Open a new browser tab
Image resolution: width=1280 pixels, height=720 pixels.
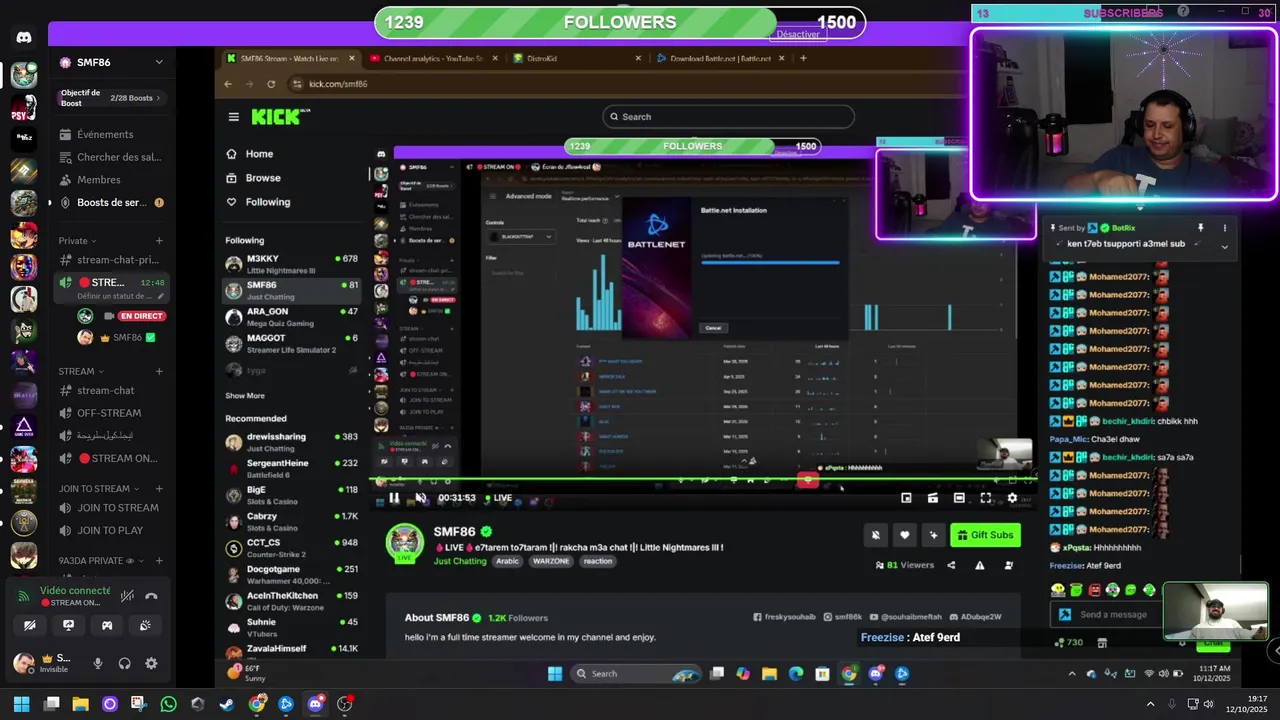click(803, 58)
